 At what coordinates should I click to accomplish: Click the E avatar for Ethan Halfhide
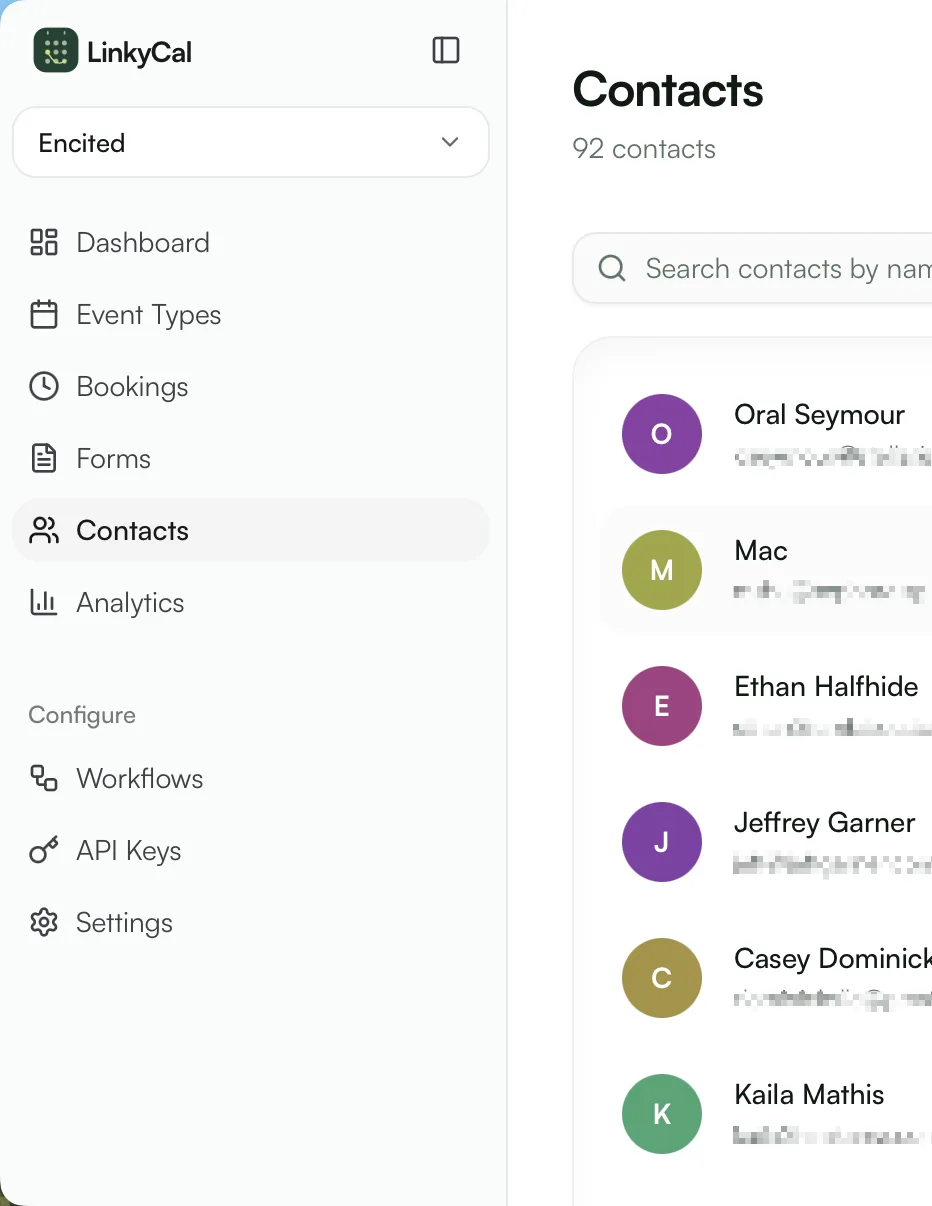pos(661,706)
